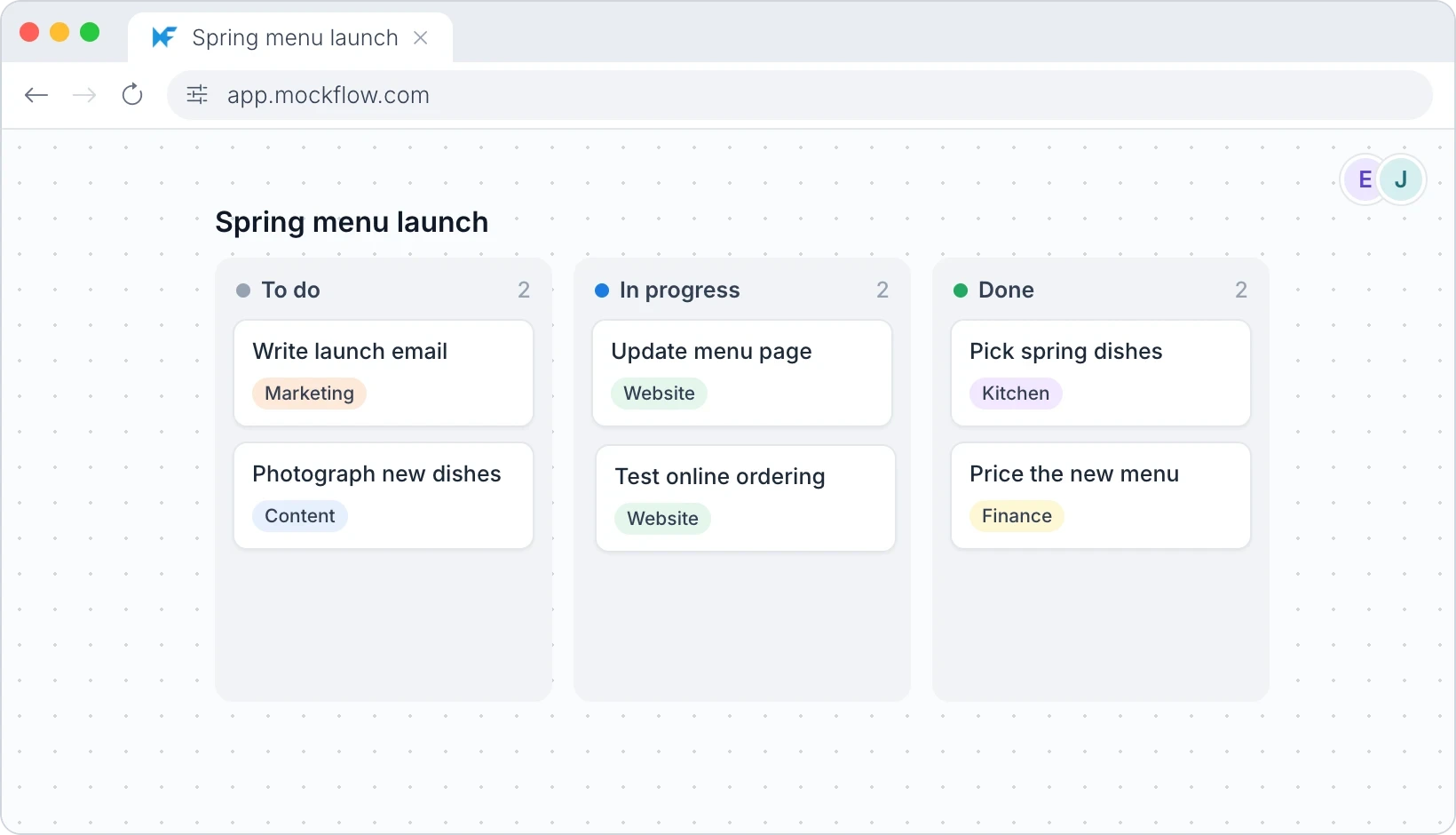Screen dimensions: 1456x835
Task: Click the blue In progress status dot
Action: point(602,290)
